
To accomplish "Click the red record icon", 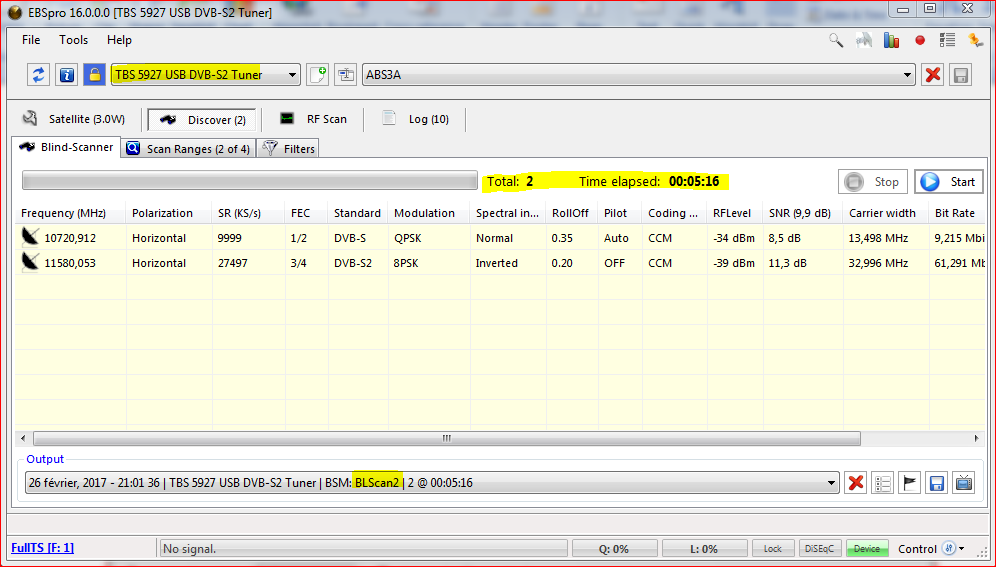I will (920, 40).
